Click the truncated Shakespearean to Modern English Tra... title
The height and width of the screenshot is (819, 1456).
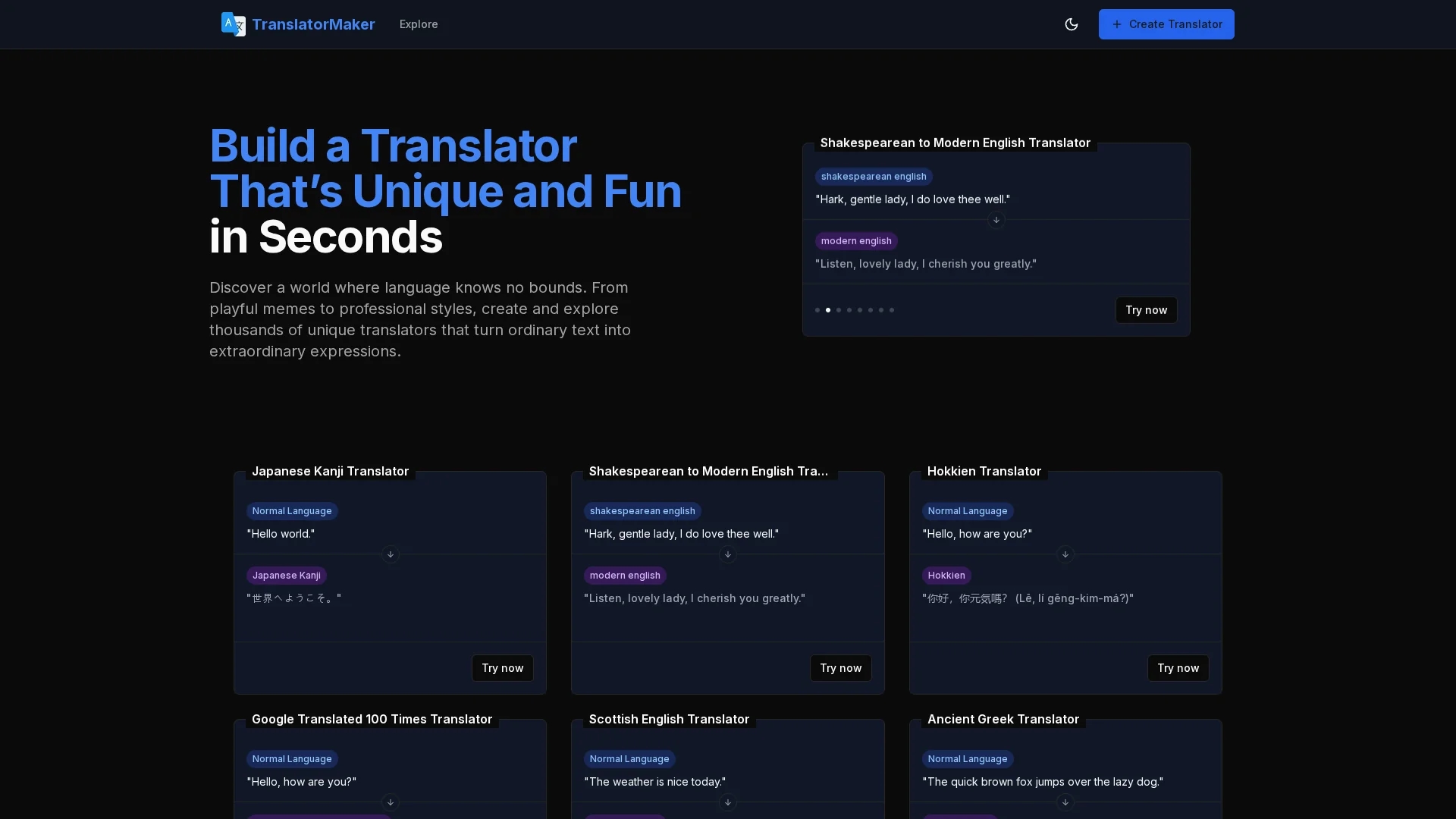pos(708,471)
